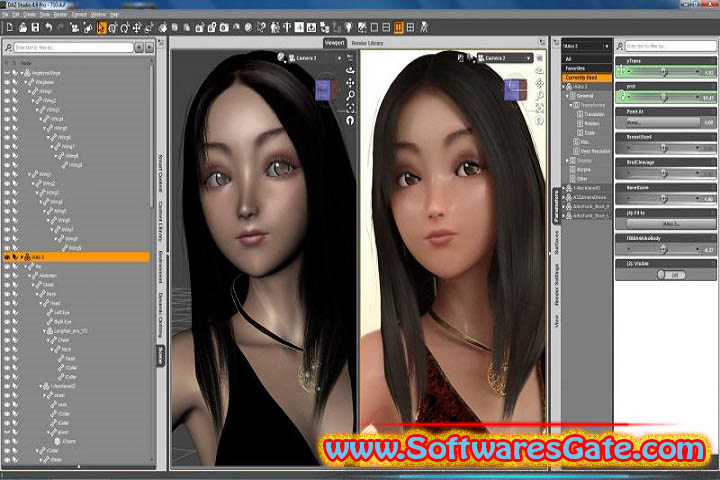Click the zoom magnifier in right viewport
720x480 pixels.
(540, 95)
